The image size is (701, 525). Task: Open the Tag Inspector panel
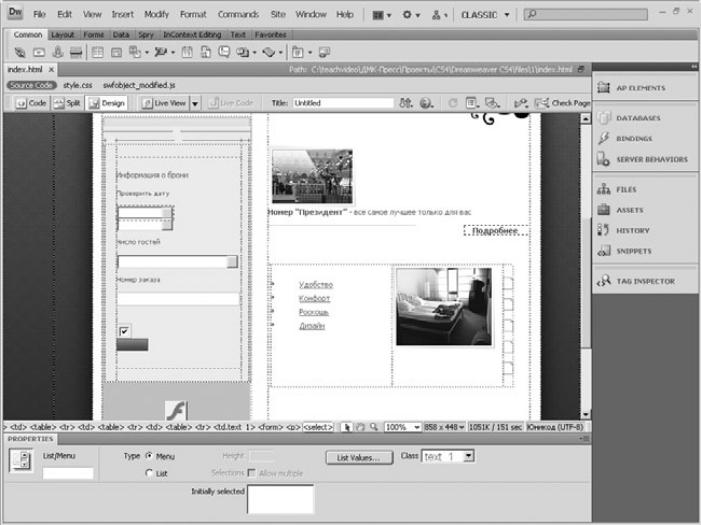click(x=646, y=281)
